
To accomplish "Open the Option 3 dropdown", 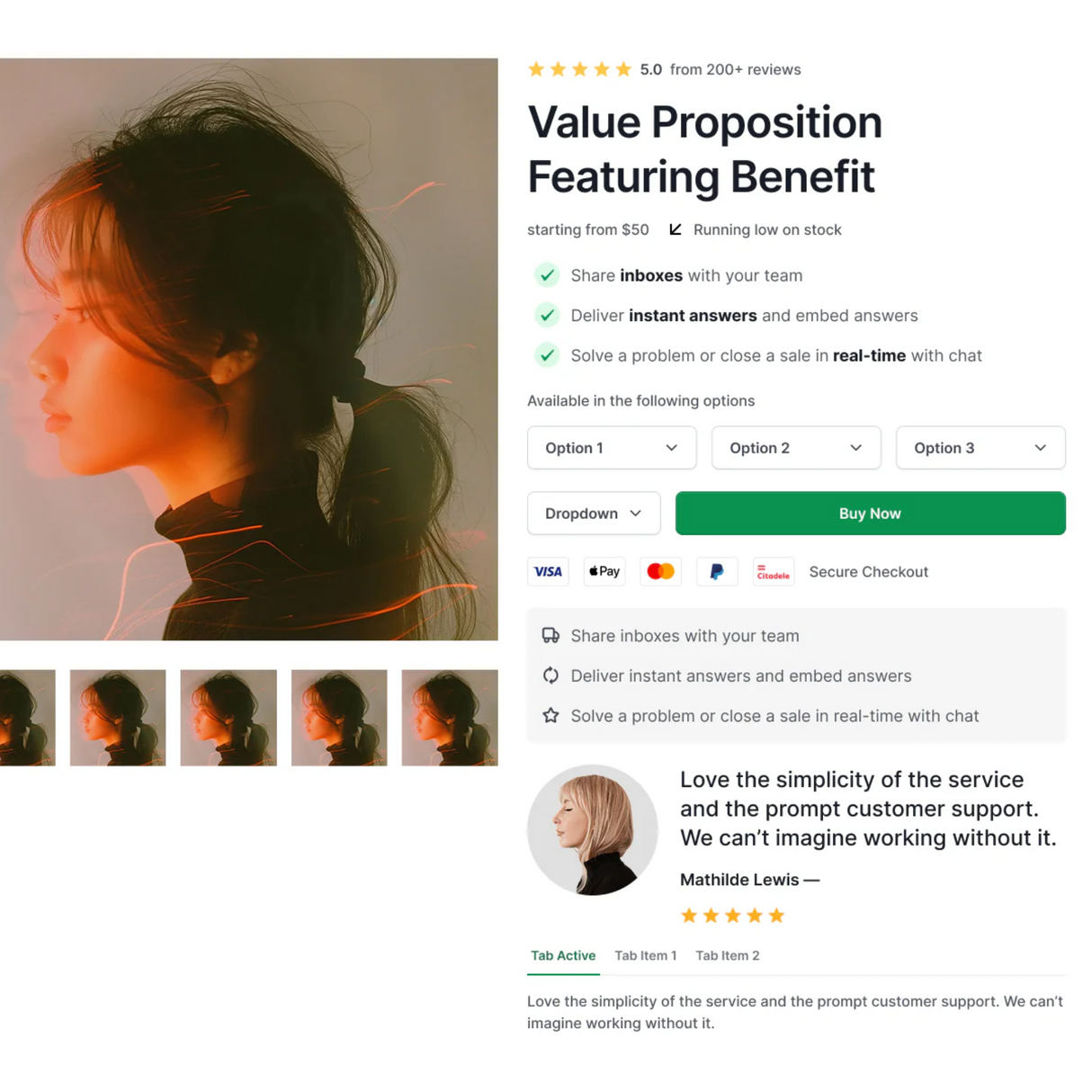I will 980,448.
